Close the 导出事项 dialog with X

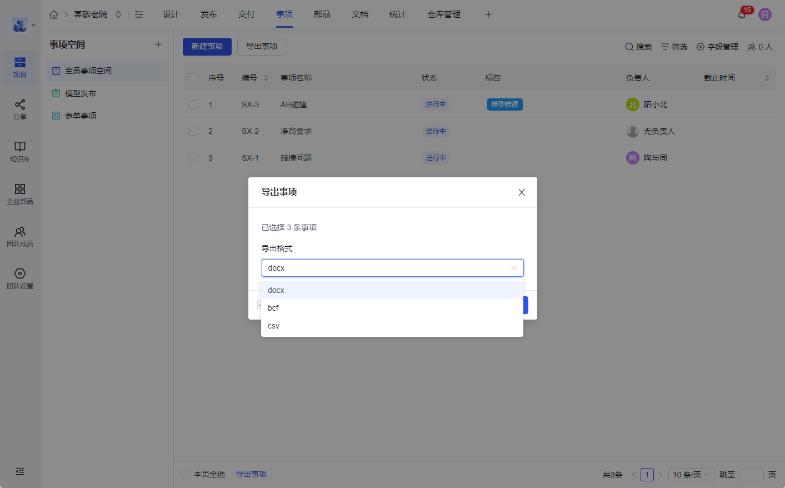521,192
